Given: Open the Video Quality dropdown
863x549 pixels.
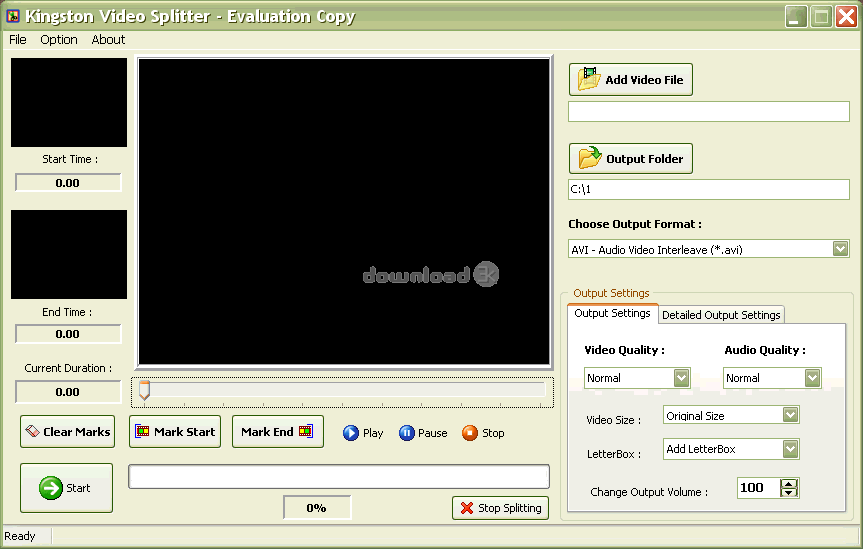Looking at the screenshot, I should point(681,378).
